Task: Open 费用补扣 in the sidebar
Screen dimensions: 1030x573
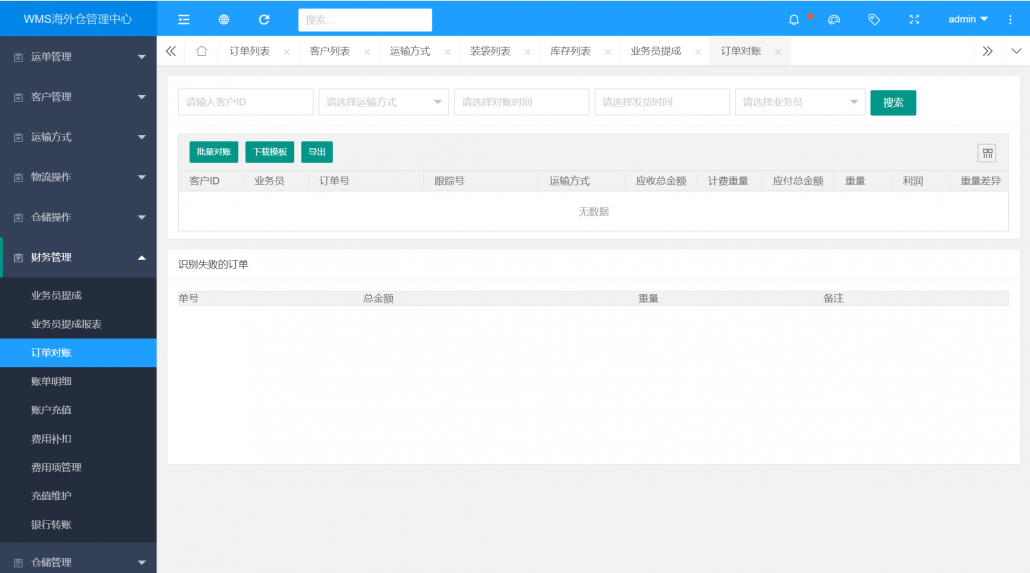Action: click(78, 439)
